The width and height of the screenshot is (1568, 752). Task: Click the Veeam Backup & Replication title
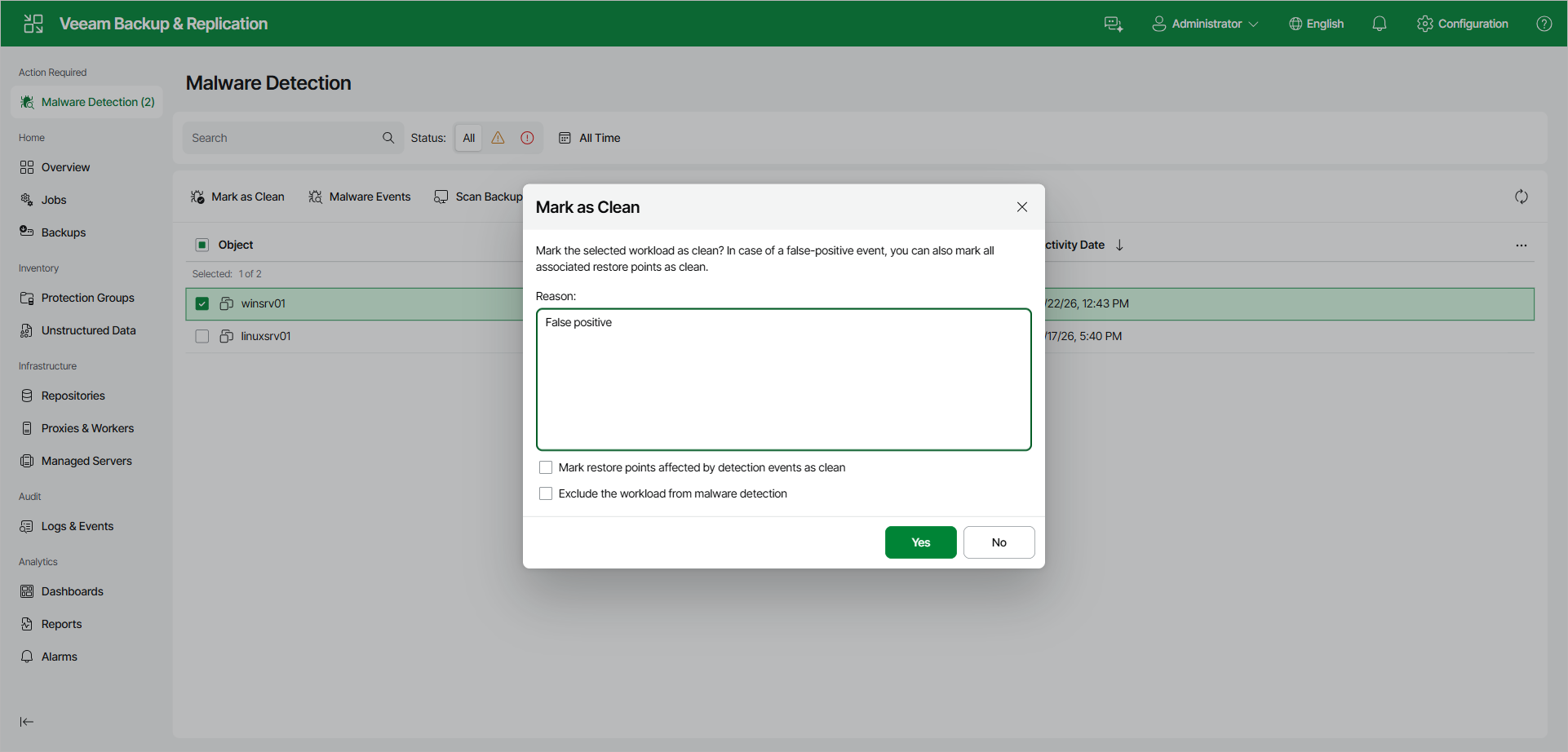(x=163, y=24)
